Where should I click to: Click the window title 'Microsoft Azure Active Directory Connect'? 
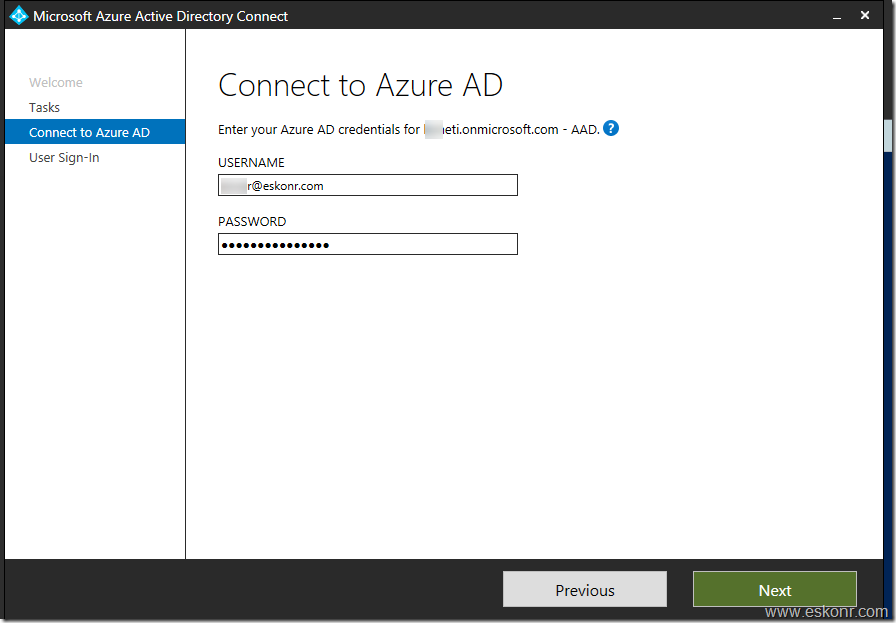161,16
